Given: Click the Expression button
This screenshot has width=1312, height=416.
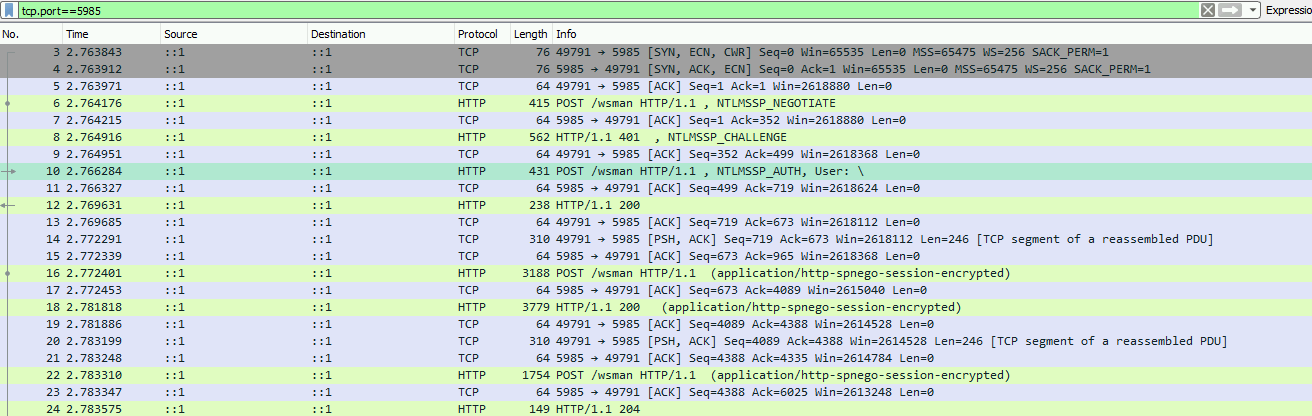Looking at the screenshot, I should pos(1287,10).
